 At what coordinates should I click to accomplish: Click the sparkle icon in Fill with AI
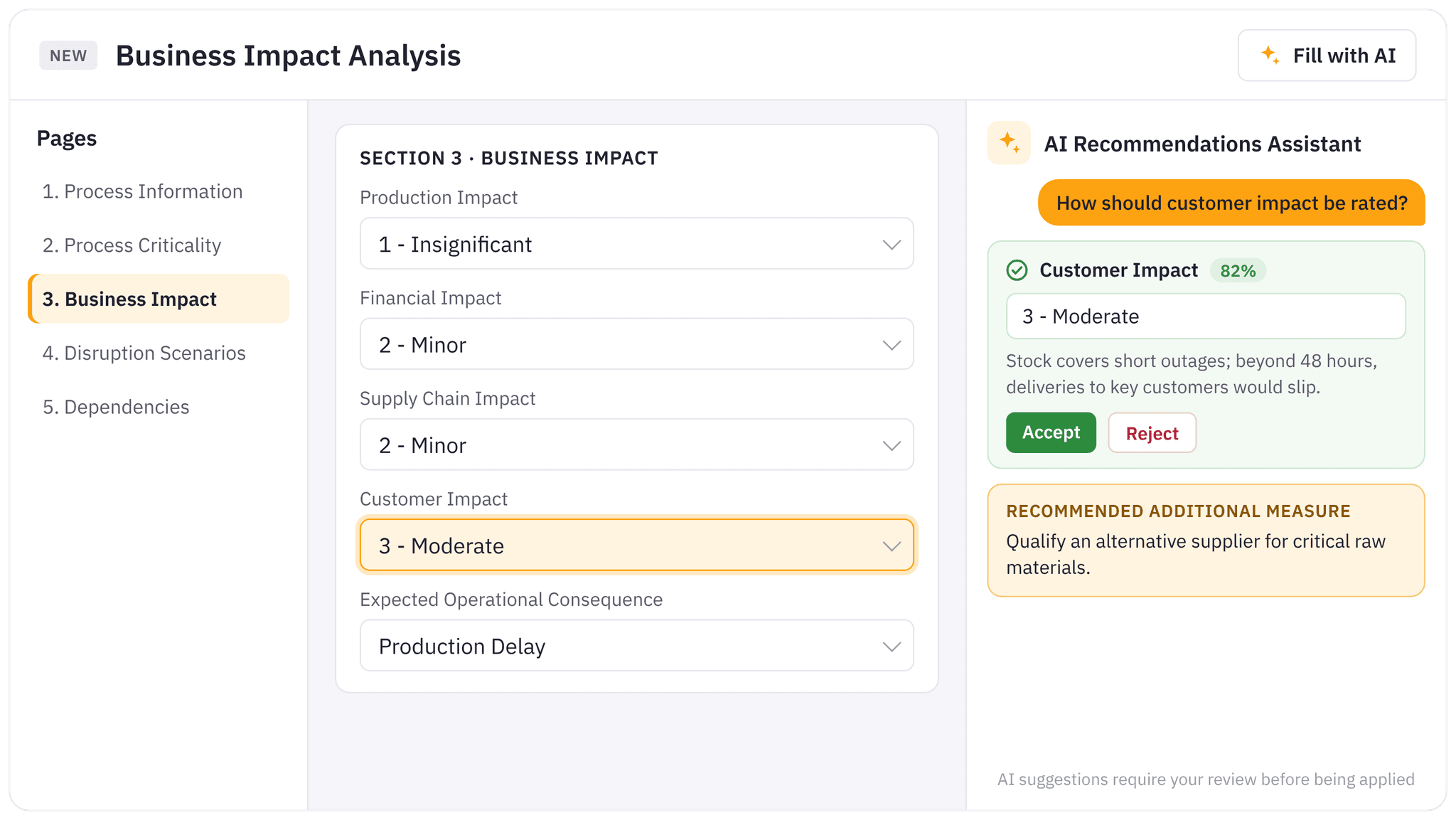(1270, 55)
